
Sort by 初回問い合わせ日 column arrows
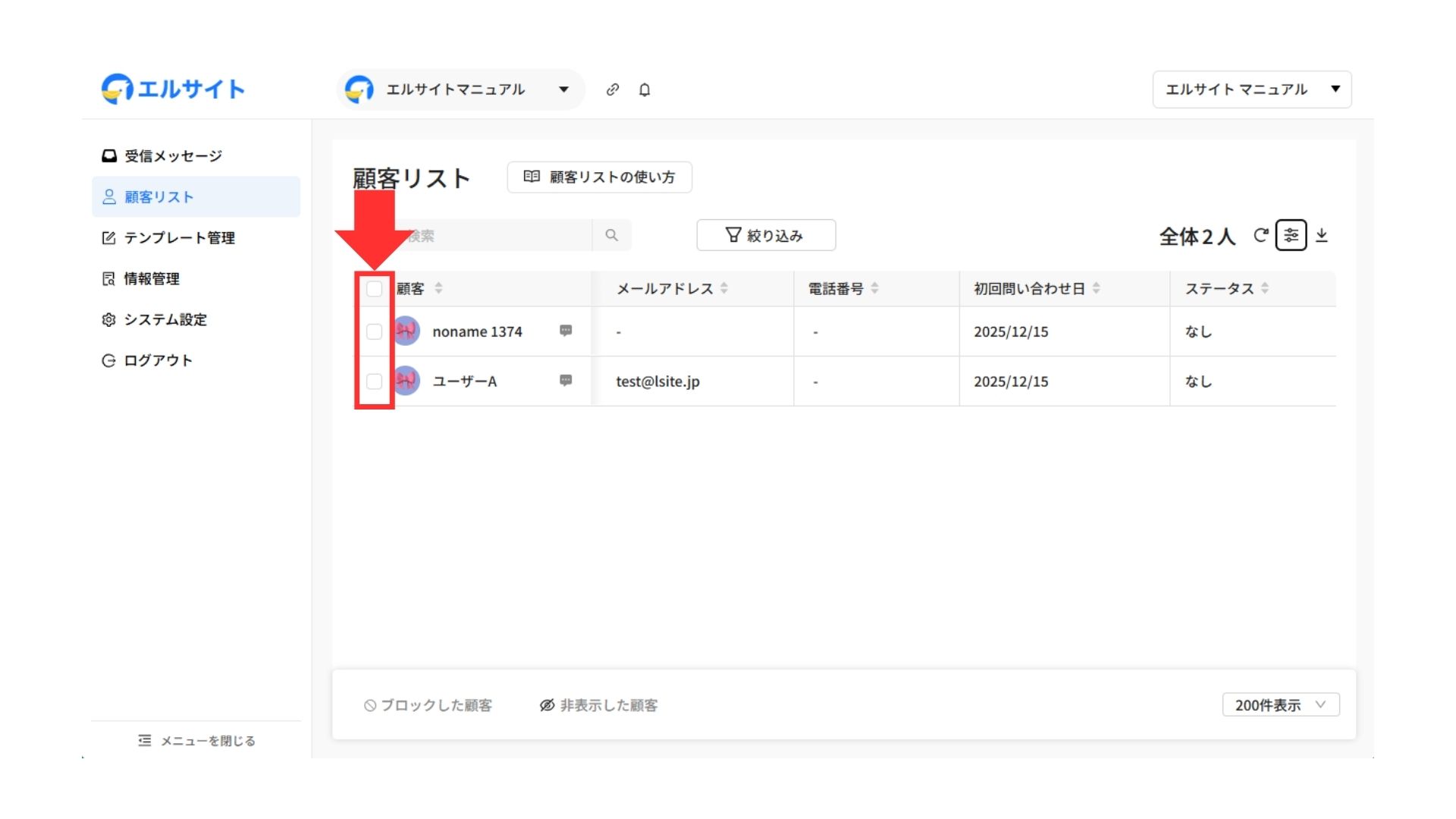pyautogui.click(x=1096, y=288)
